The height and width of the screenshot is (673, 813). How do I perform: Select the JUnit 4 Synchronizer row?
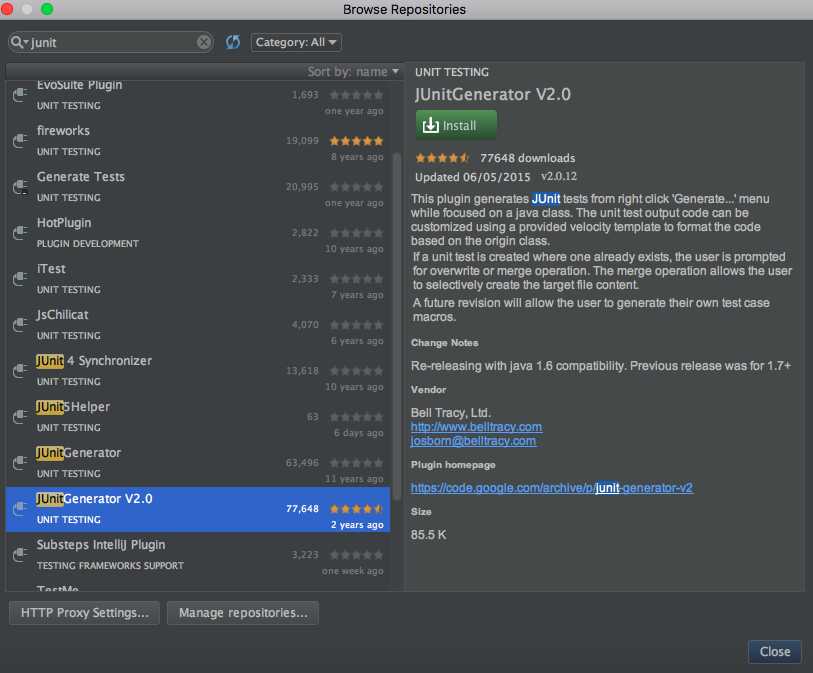tap(198, 371)
